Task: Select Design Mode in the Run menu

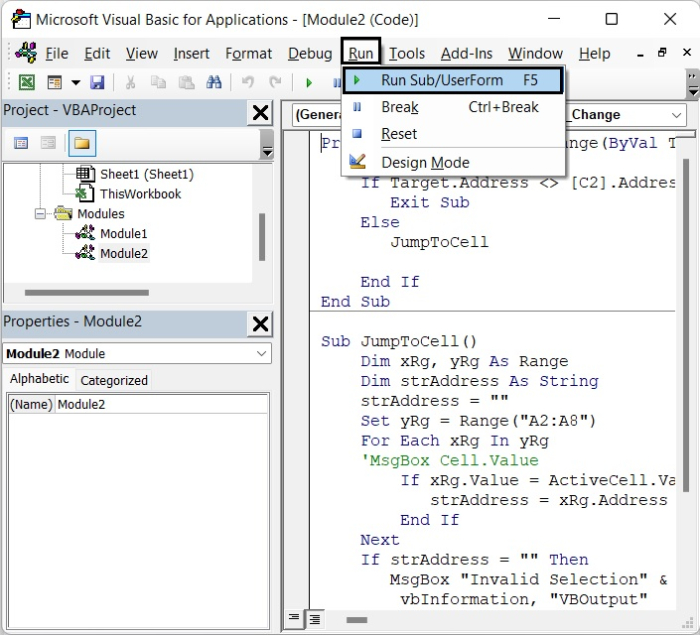Action: tap(425, 162)
